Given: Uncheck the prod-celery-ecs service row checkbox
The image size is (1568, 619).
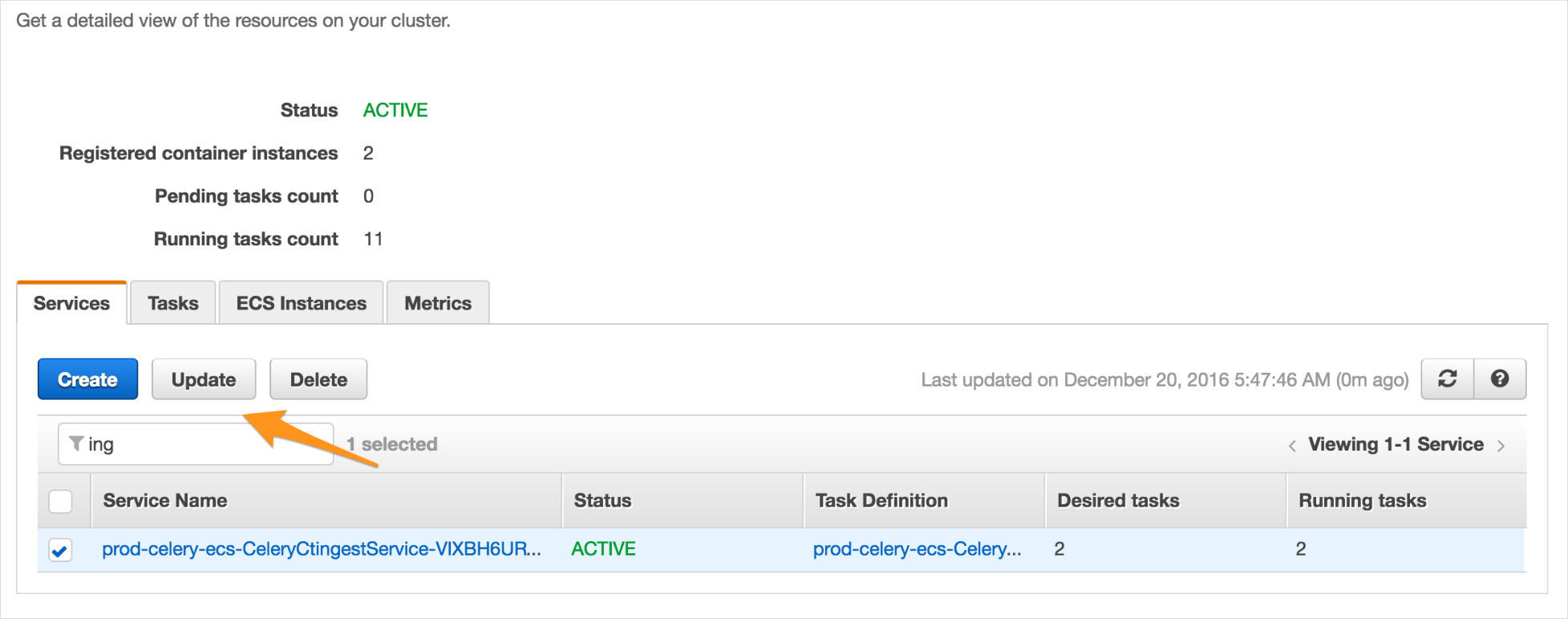Looking at the screenshot, I should click(x=60, y=550).
